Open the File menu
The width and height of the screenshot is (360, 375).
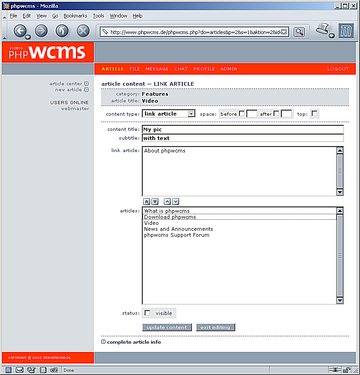[x=13, y=16]
